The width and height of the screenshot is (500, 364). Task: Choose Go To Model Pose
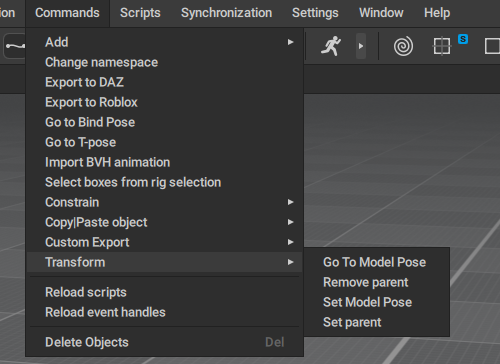pyautogui.click(x=377, y=262)
